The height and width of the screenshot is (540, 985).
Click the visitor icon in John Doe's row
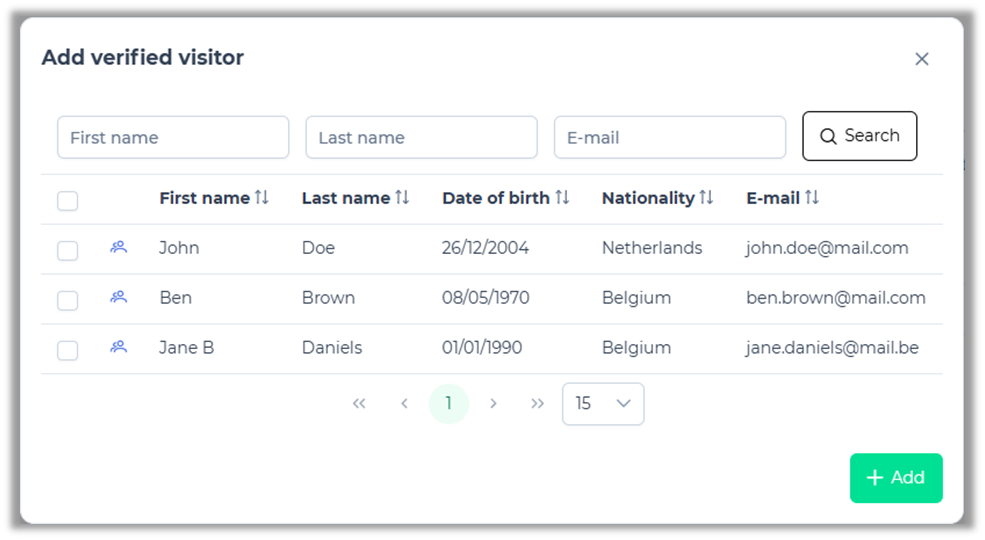click(x=119, y=247)
